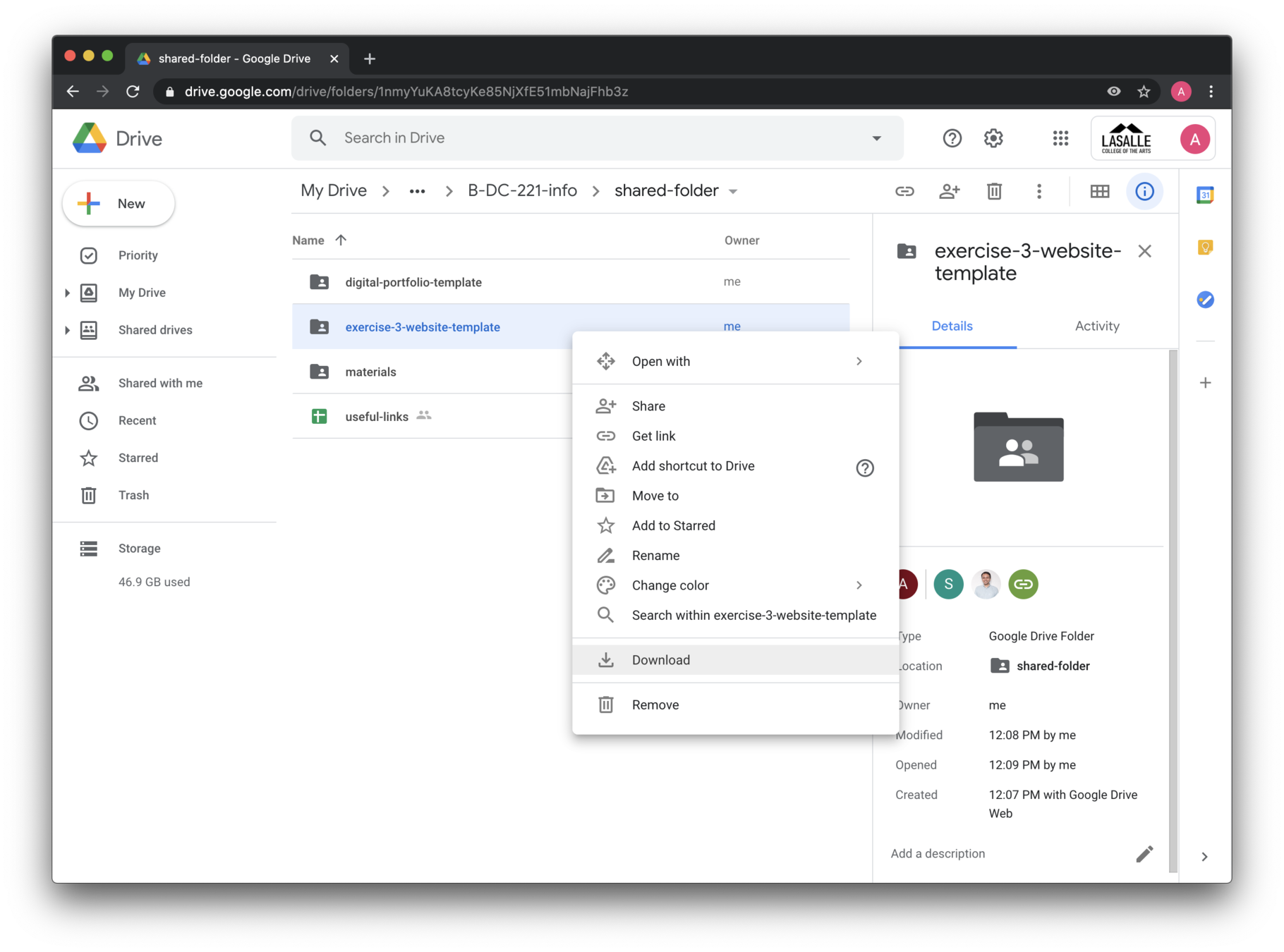Open Drive settings gear
Screen dimensions: 1284x952
993,138
